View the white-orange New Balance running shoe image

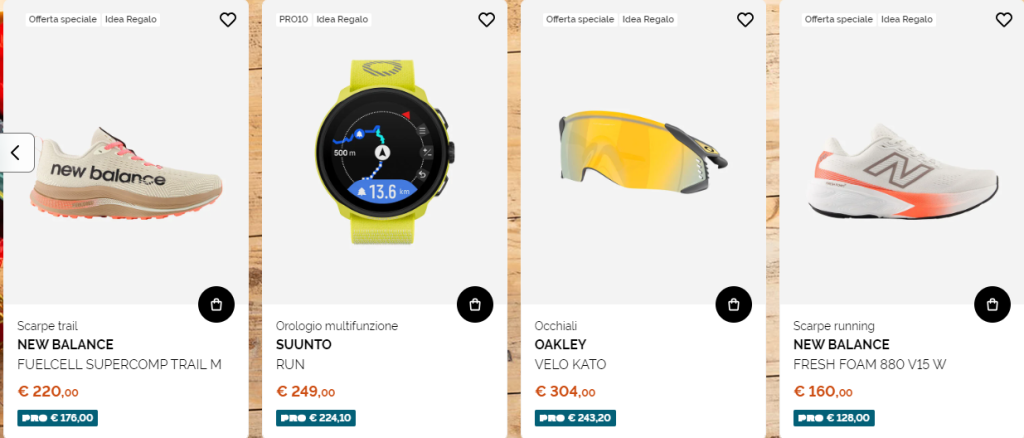pos(903,173)
